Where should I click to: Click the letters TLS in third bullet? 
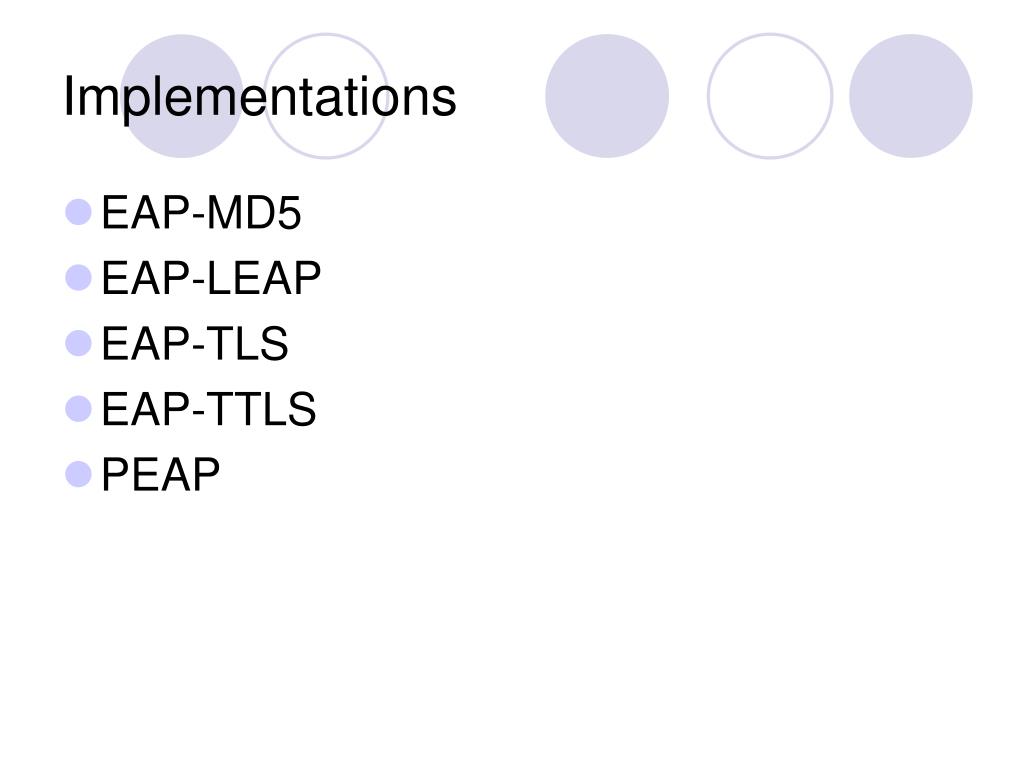pos(248,344)
